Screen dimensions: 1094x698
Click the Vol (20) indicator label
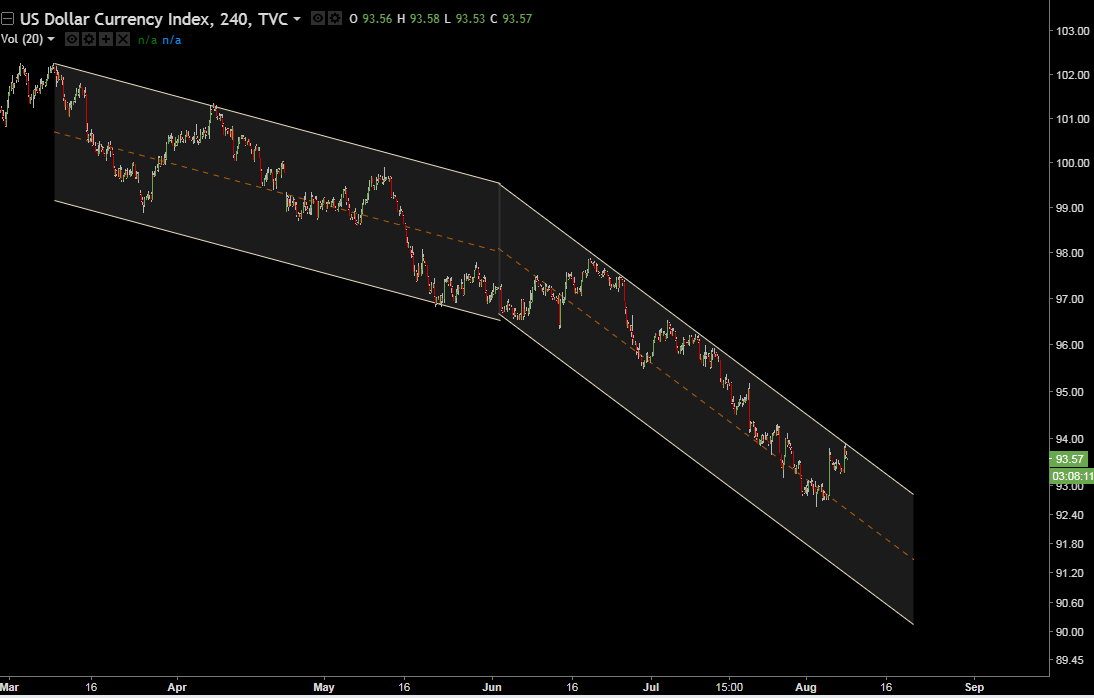click(x=22, y=39)
